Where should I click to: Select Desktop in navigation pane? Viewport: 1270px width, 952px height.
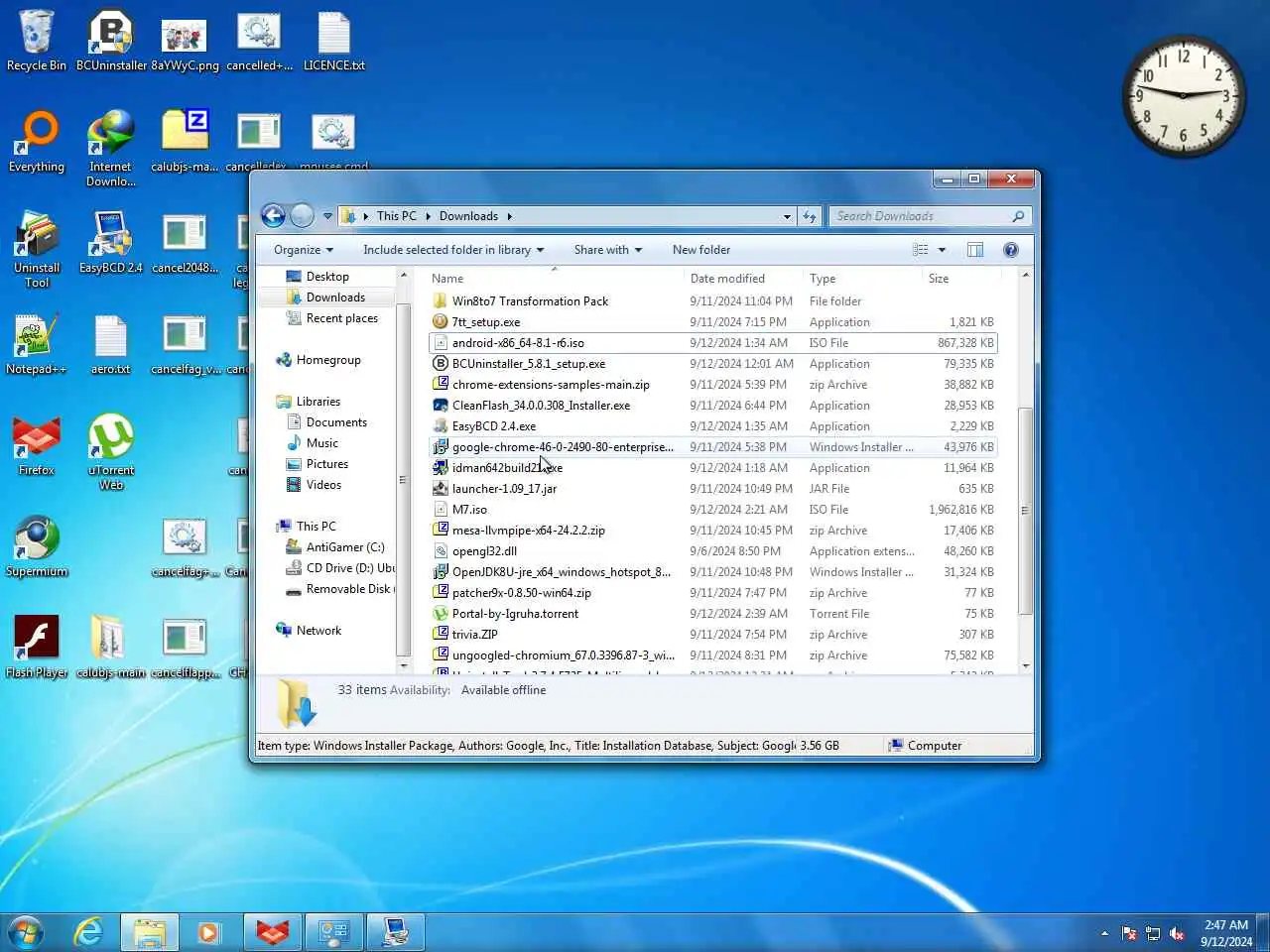[x=327, y=277]
